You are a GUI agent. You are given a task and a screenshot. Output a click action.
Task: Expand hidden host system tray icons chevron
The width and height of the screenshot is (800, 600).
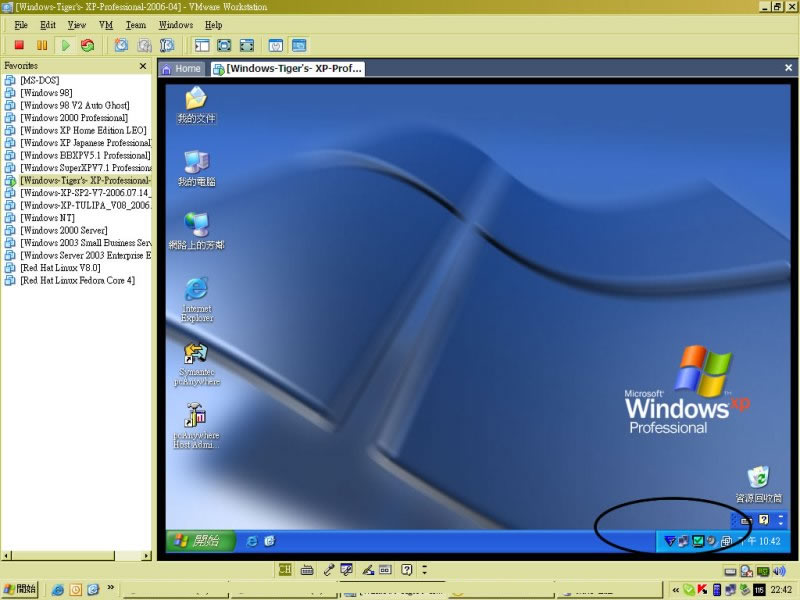[676, 590]
